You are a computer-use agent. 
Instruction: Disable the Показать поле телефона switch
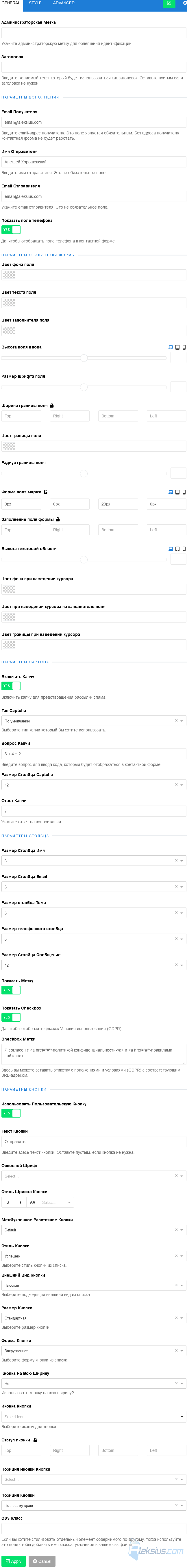11,229
